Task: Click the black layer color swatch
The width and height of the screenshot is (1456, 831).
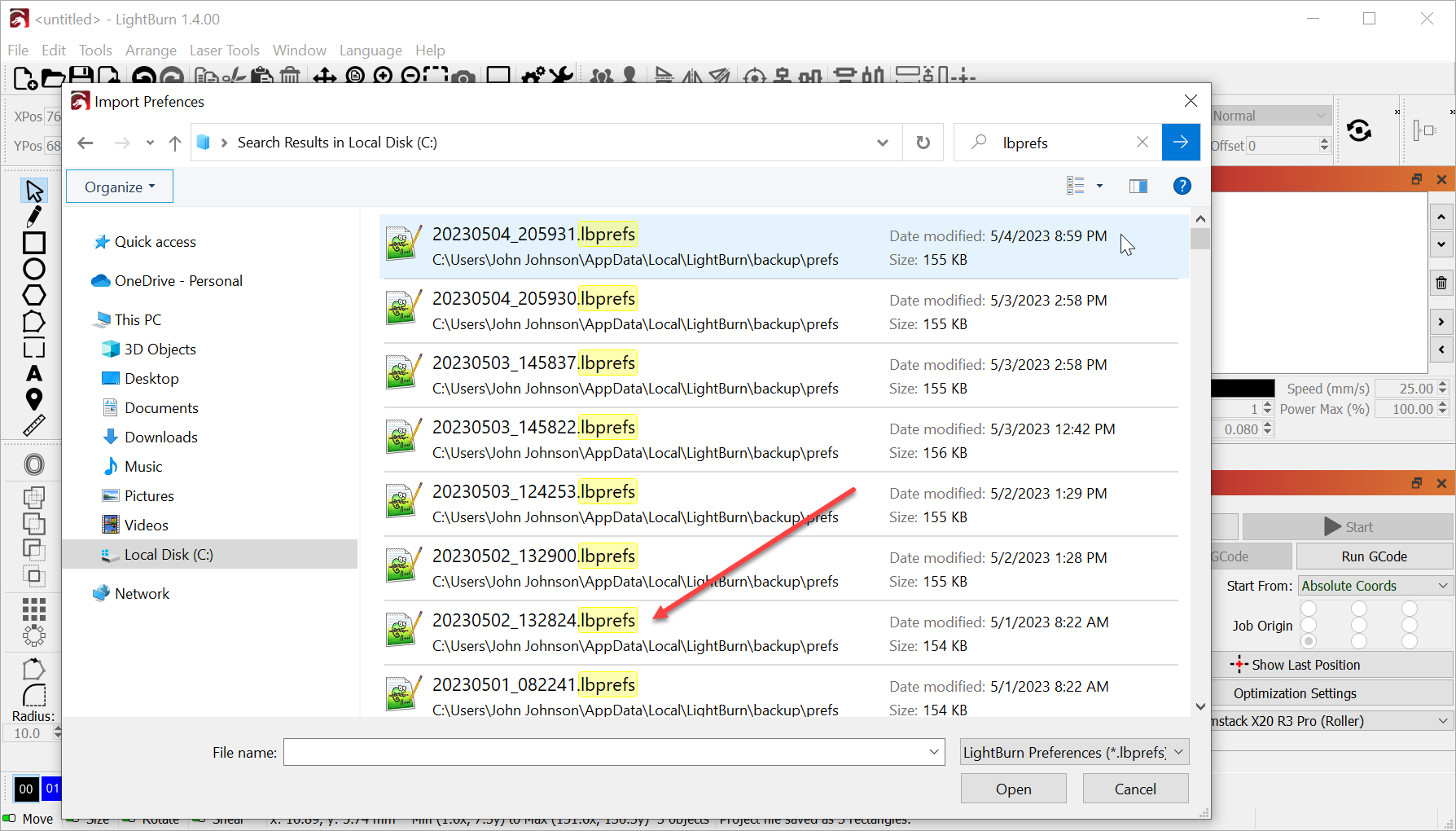Action: (1243, 389)
